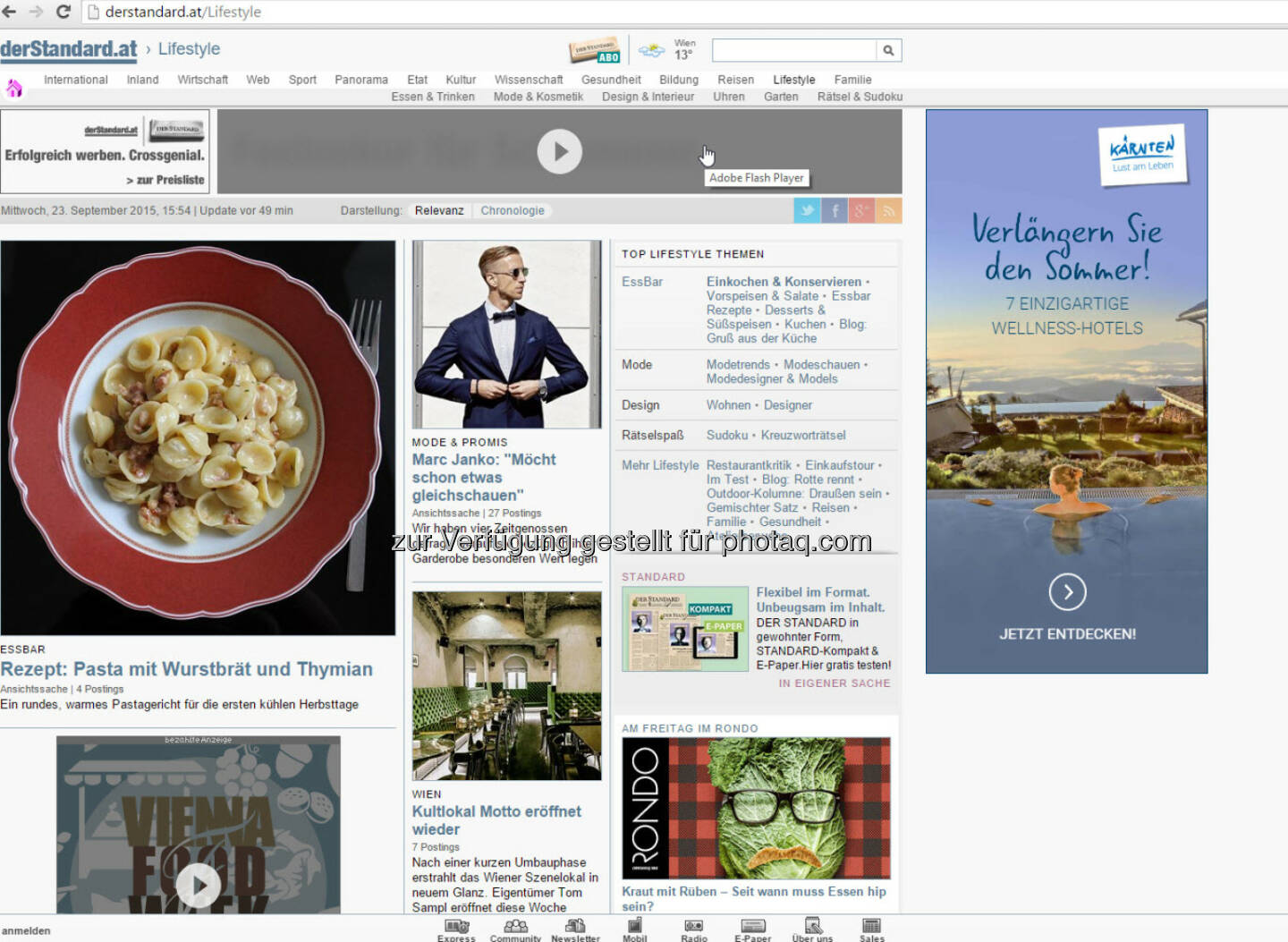Select Relevanz display mode

[x=439, y=210]
